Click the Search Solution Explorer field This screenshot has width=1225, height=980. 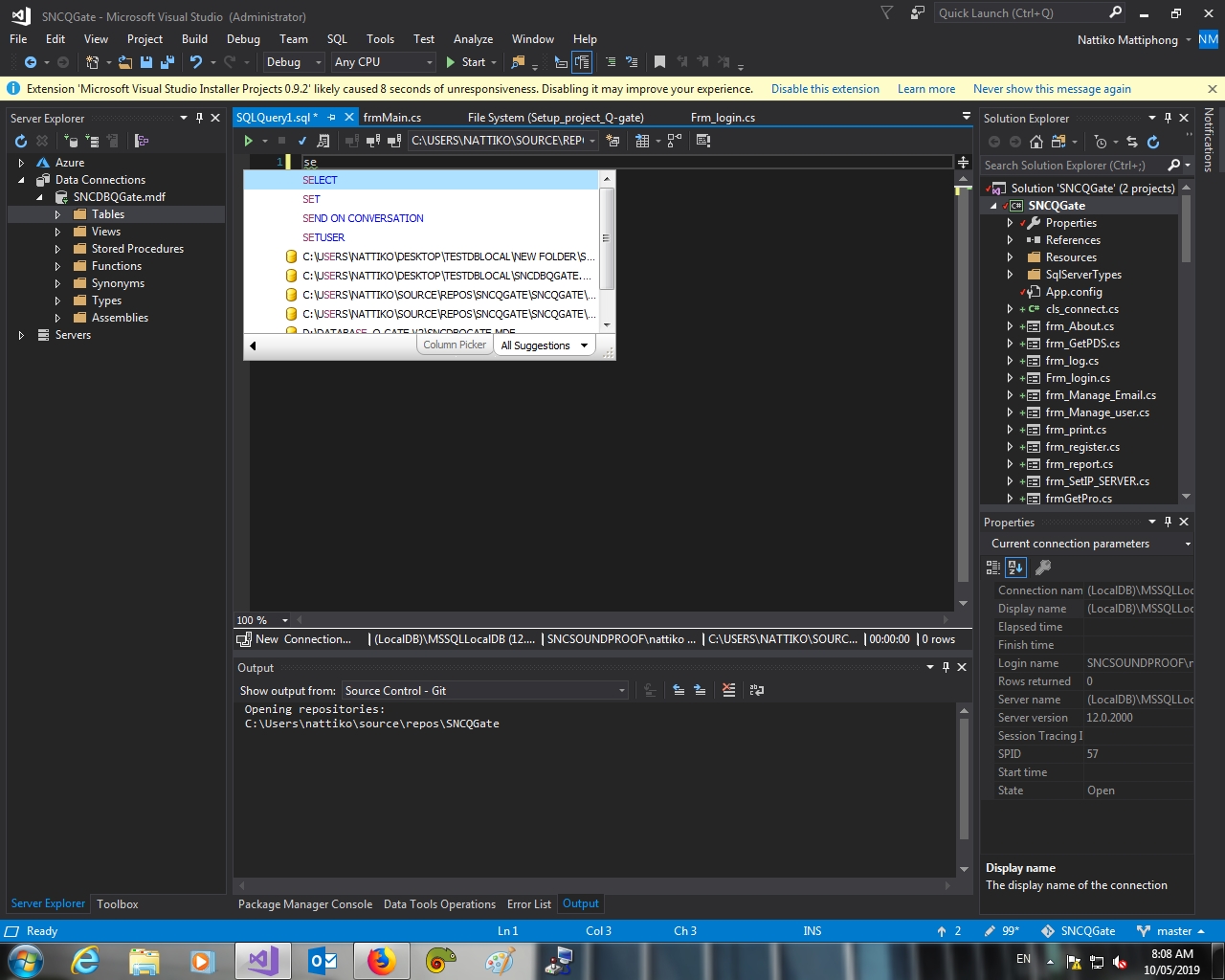(x=1074, y=166)
